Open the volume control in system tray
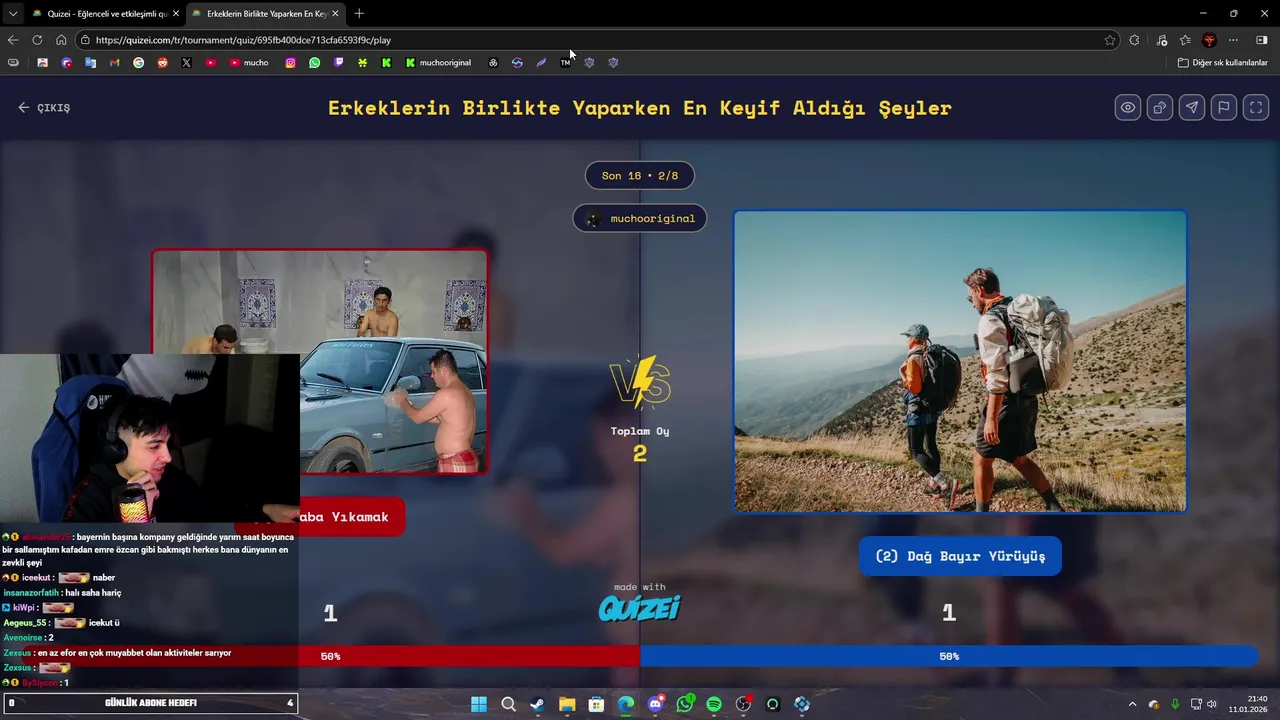 point(1212,704)
